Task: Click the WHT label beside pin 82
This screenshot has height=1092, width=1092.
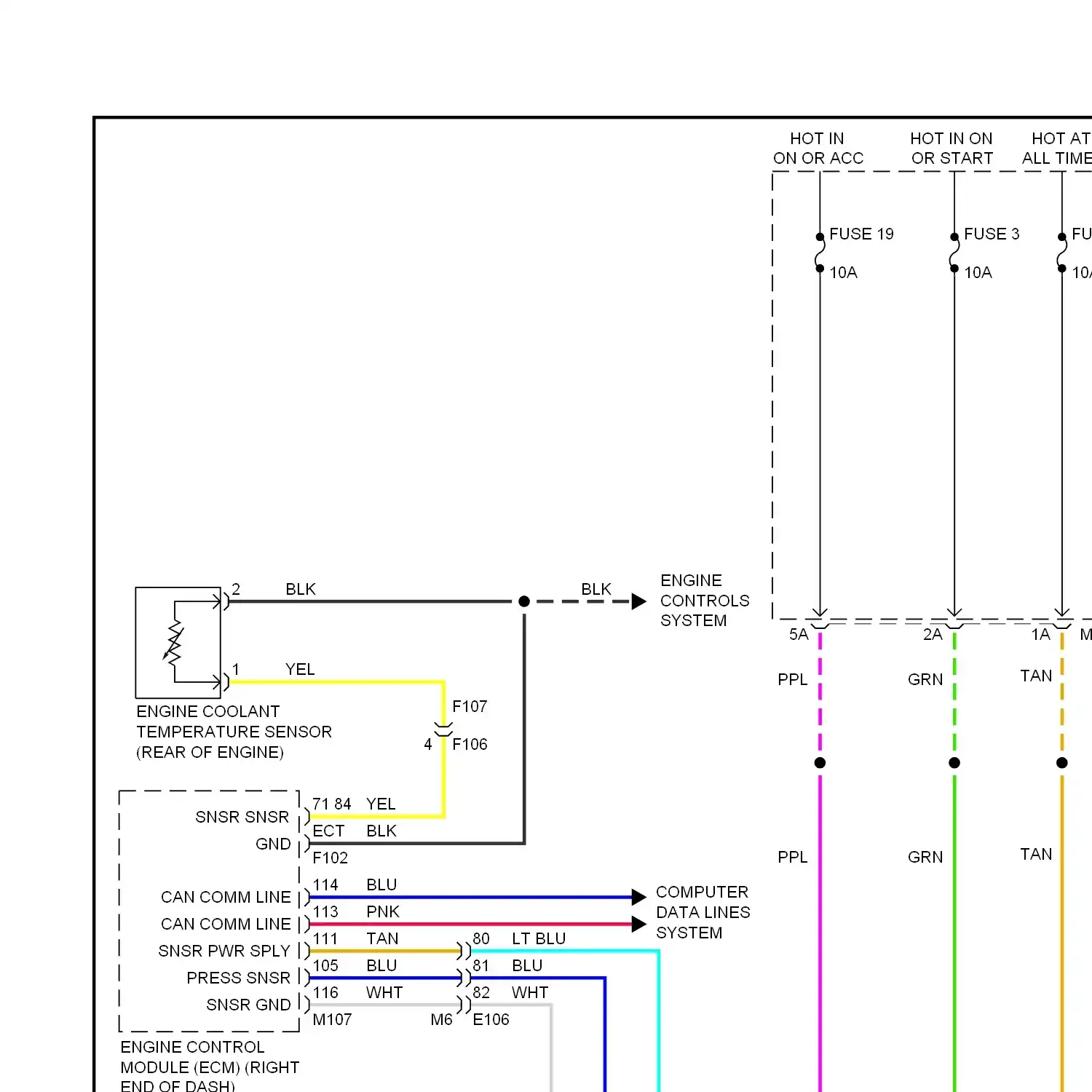Action: point(530,992)
